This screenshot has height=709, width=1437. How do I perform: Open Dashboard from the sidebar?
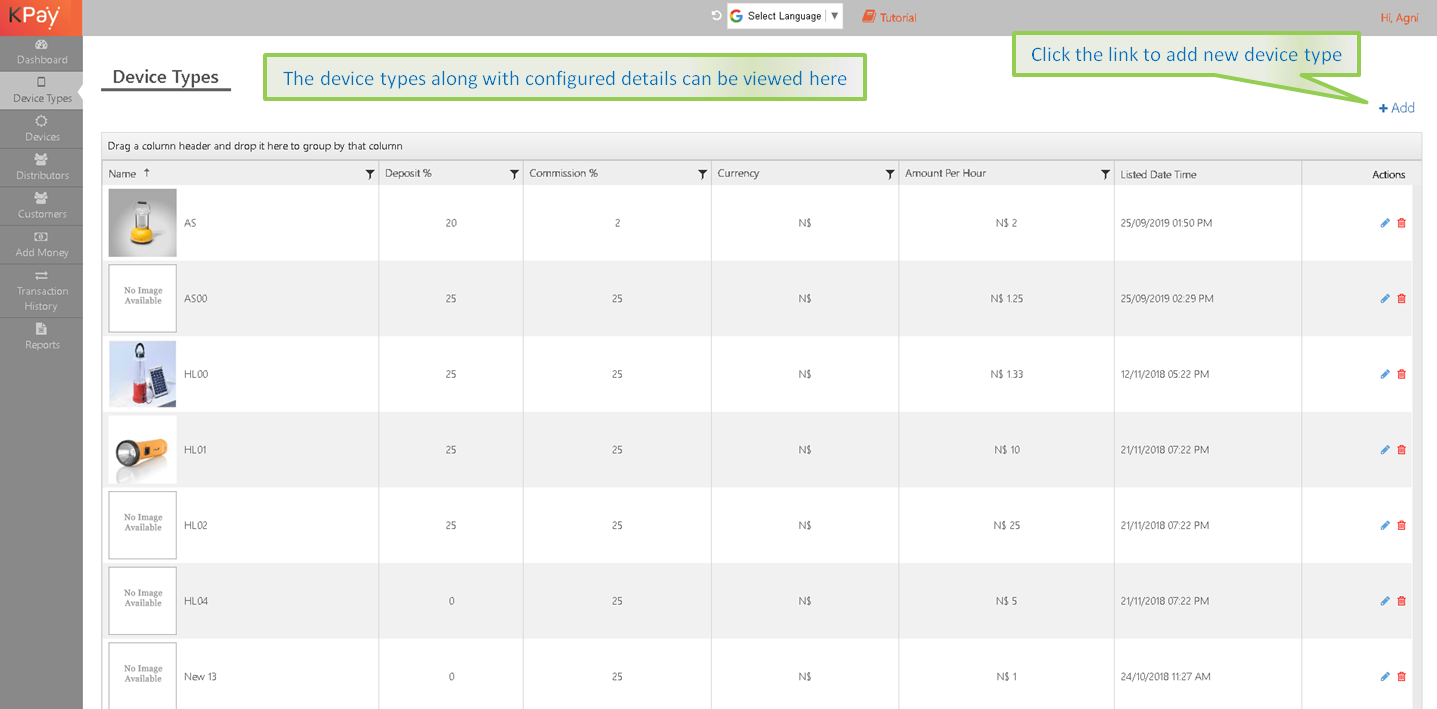(41, 52)
